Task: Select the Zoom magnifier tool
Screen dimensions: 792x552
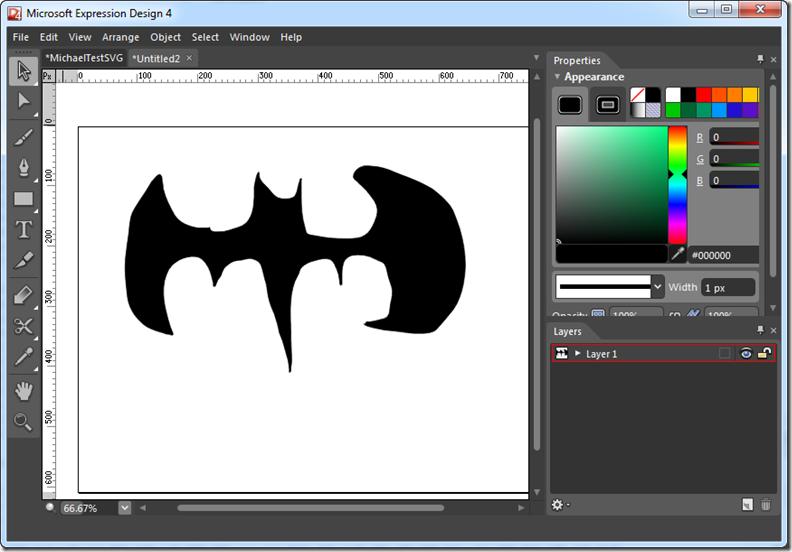Action: [23, 422]
